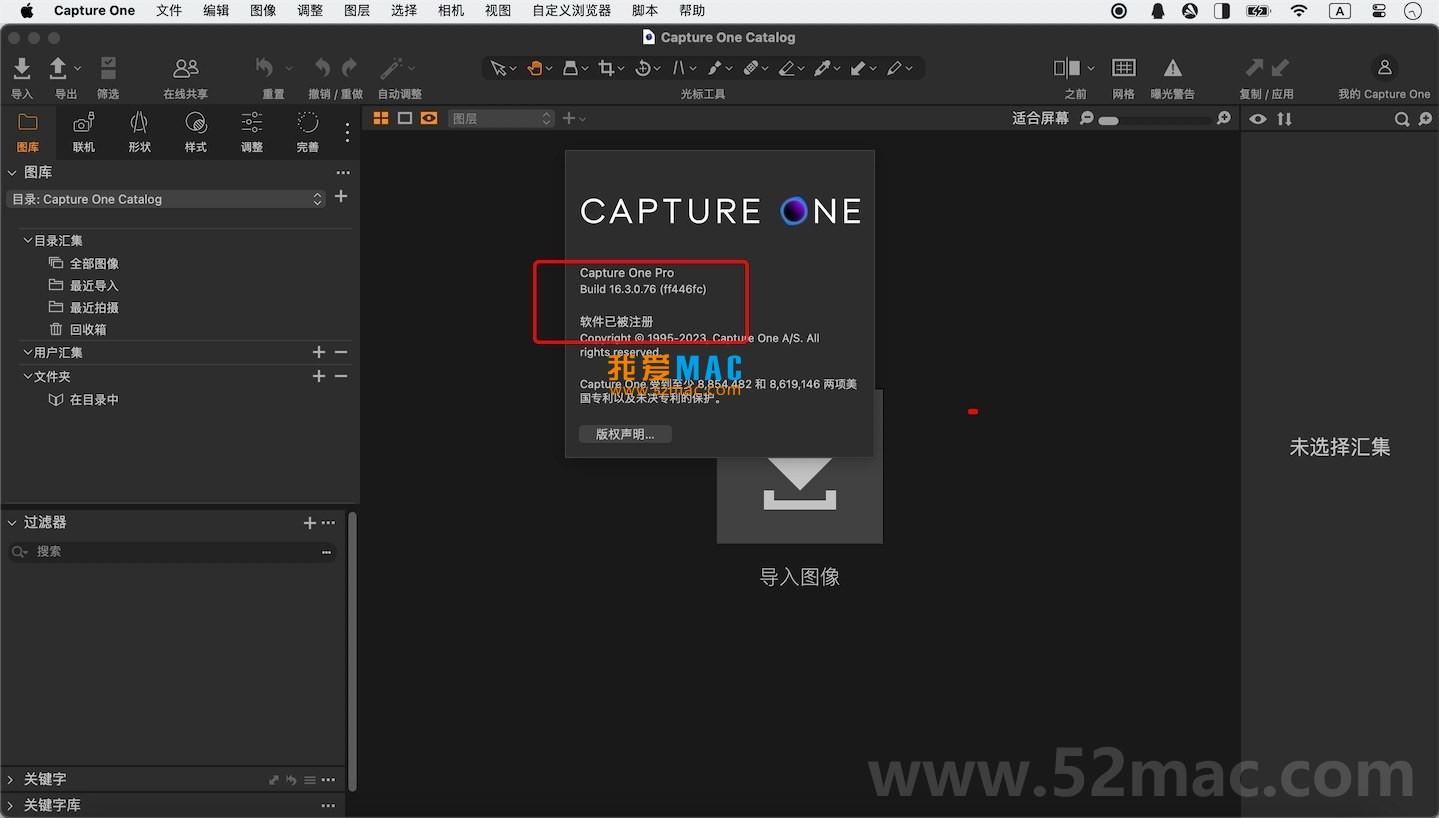Image resolution: width=1439 pixels, height=818 pixels.
Task: Click the undo arrow in 撤销/重做
Action: 322,68
